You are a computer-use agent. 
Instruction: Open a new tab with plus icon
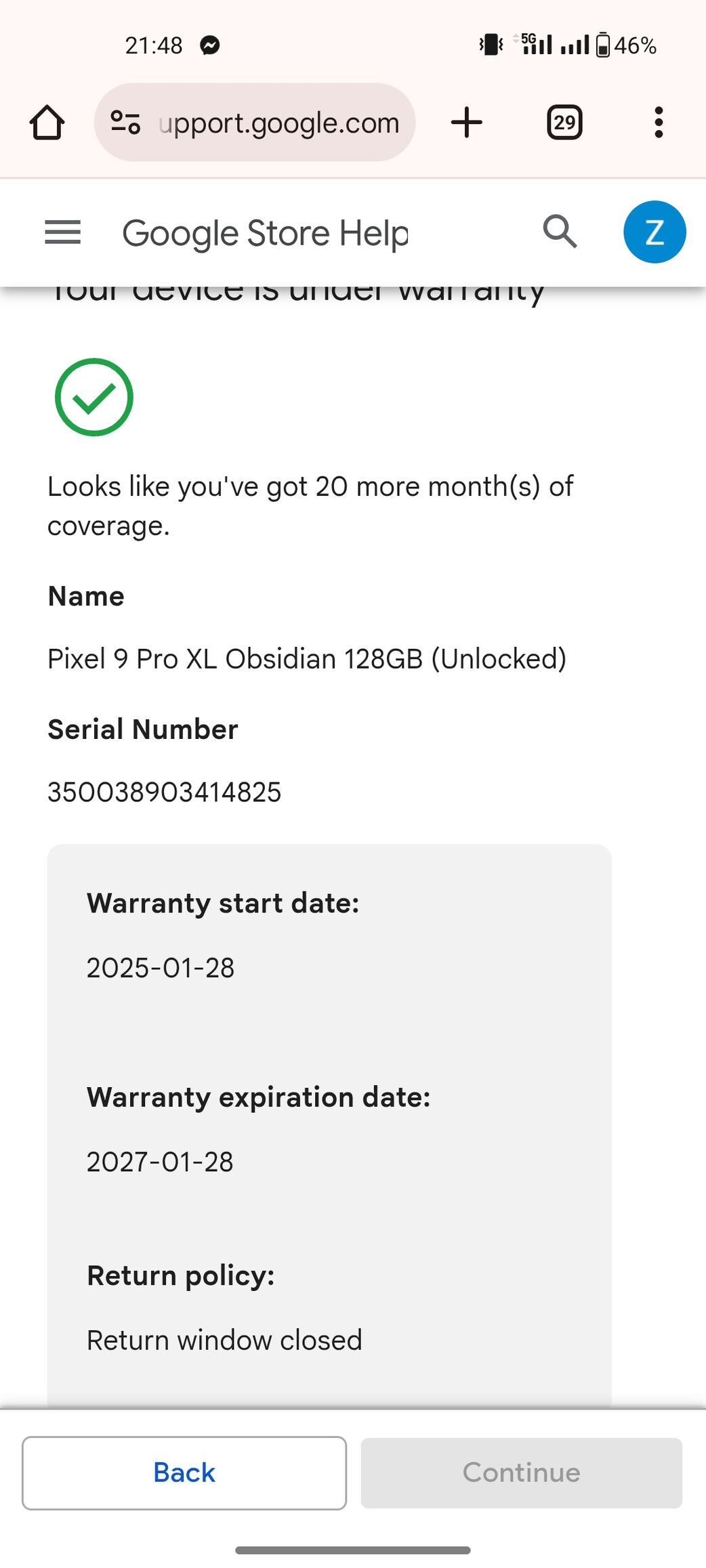pos(467,123)
